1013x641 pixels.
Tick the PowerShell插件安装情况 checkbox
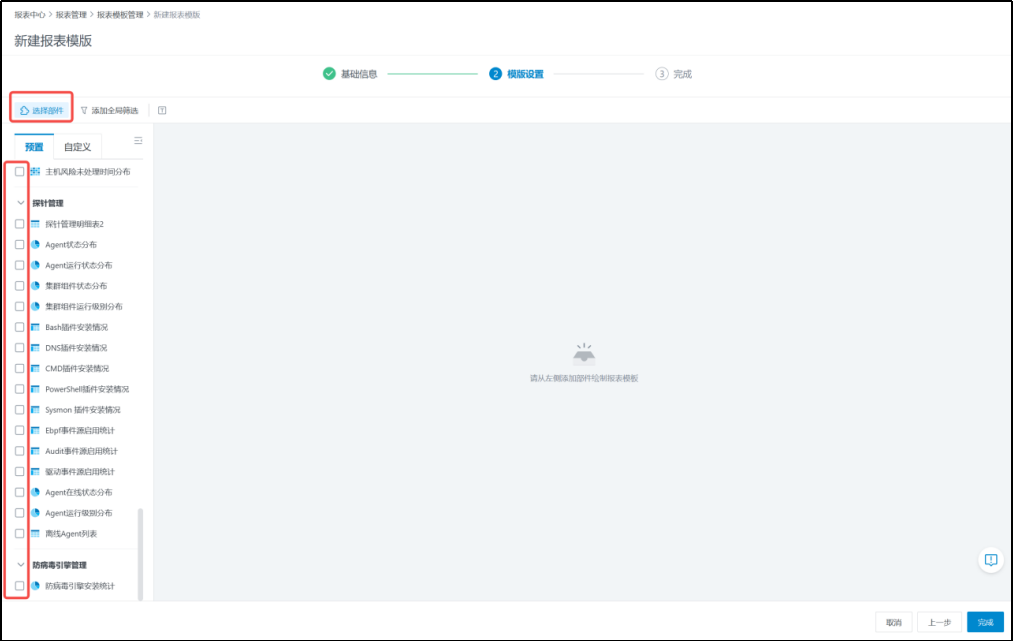[x=19, y=389]
